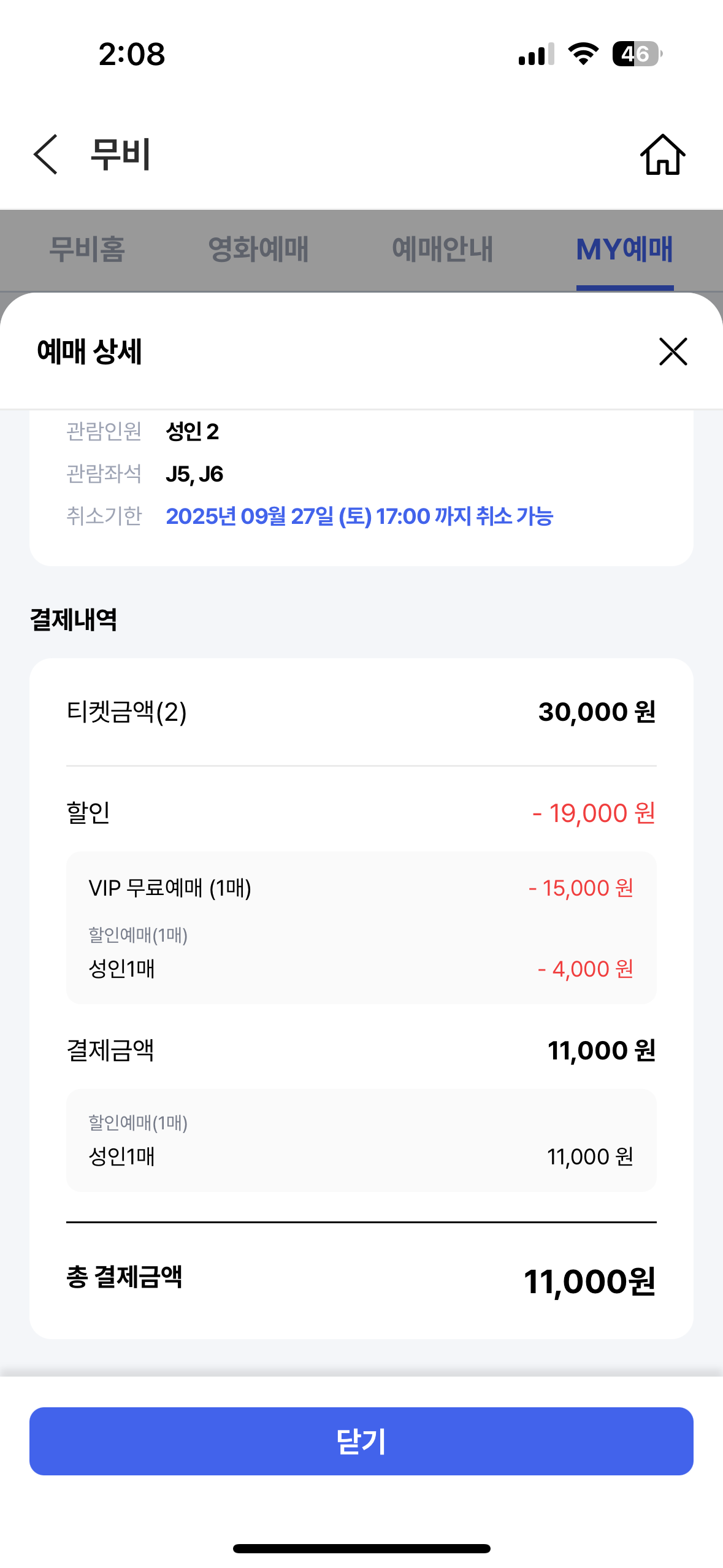
Task: Open the 예매안내 tab
Action: tap(442, 250)
